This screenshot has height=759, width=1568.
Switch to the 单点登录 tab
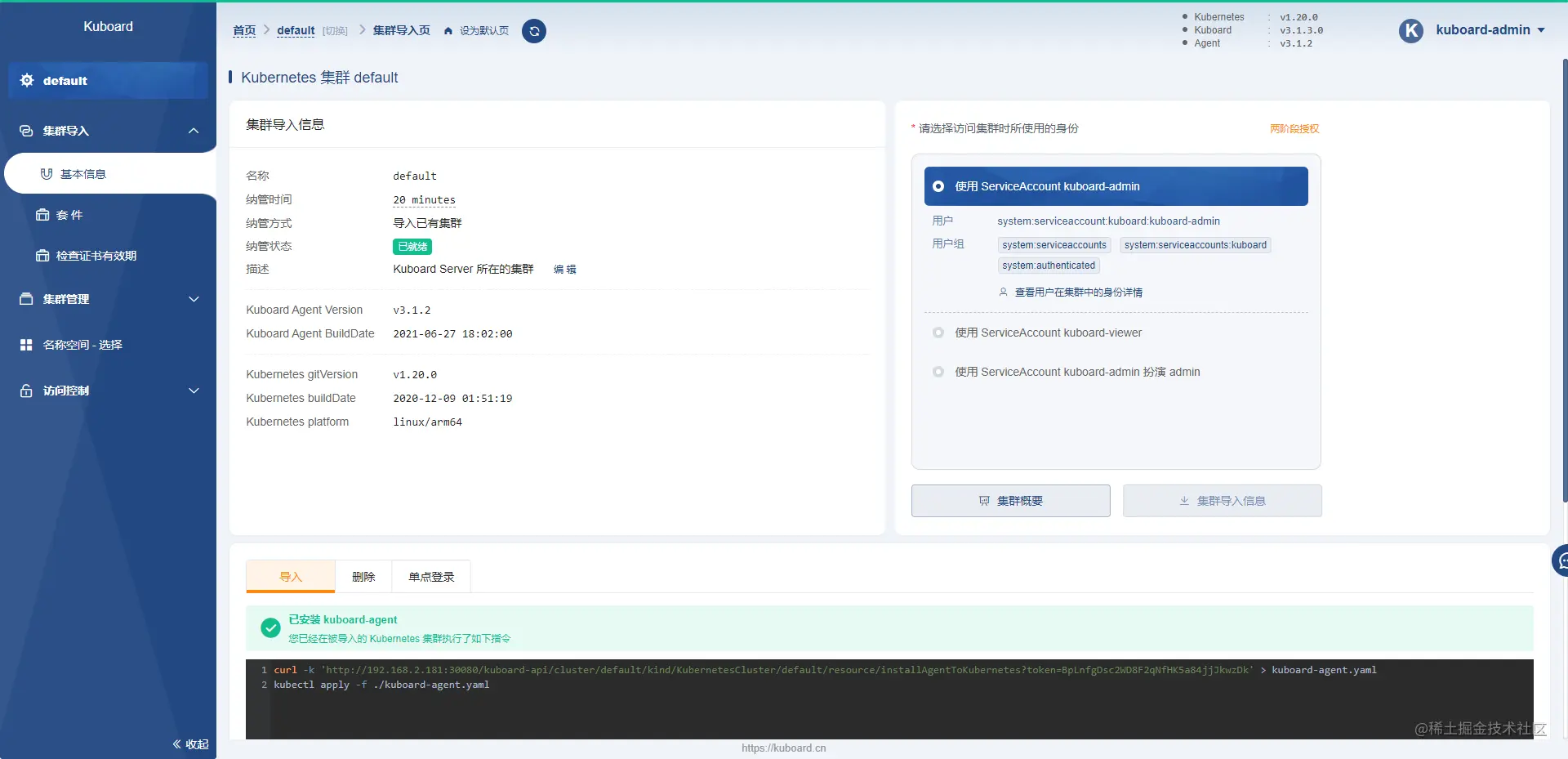(431, 576)
